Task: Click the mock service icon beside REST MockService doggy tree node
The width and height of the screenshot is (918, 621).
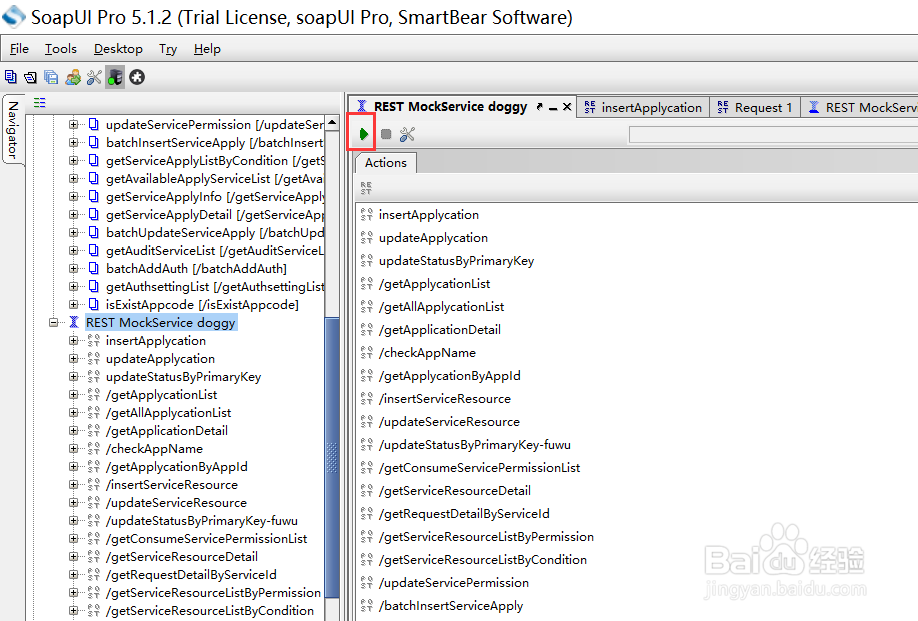Action: (74, 322)
